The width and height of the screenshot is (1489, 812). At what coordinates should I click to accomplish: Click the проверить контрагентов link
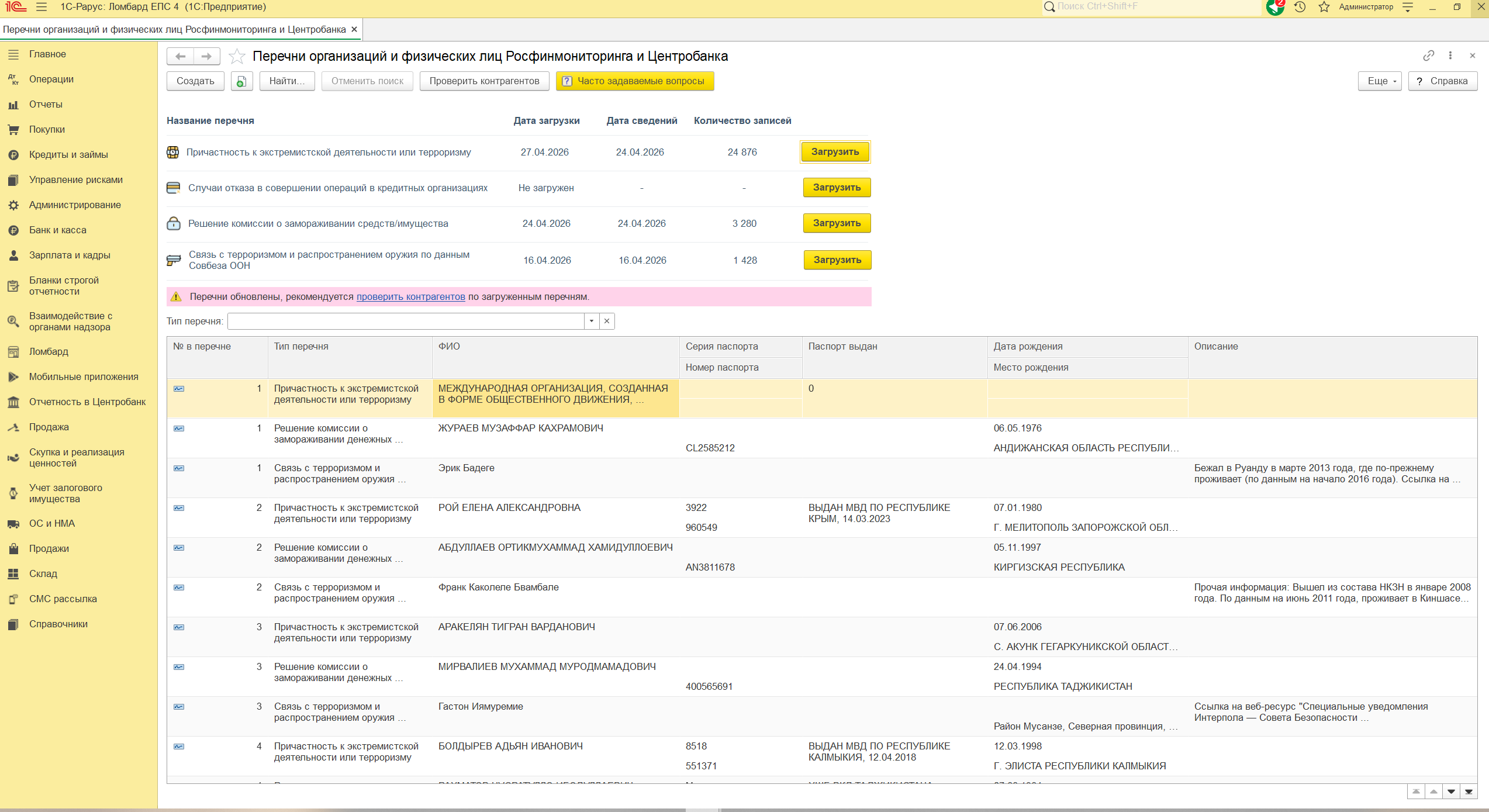410,296
